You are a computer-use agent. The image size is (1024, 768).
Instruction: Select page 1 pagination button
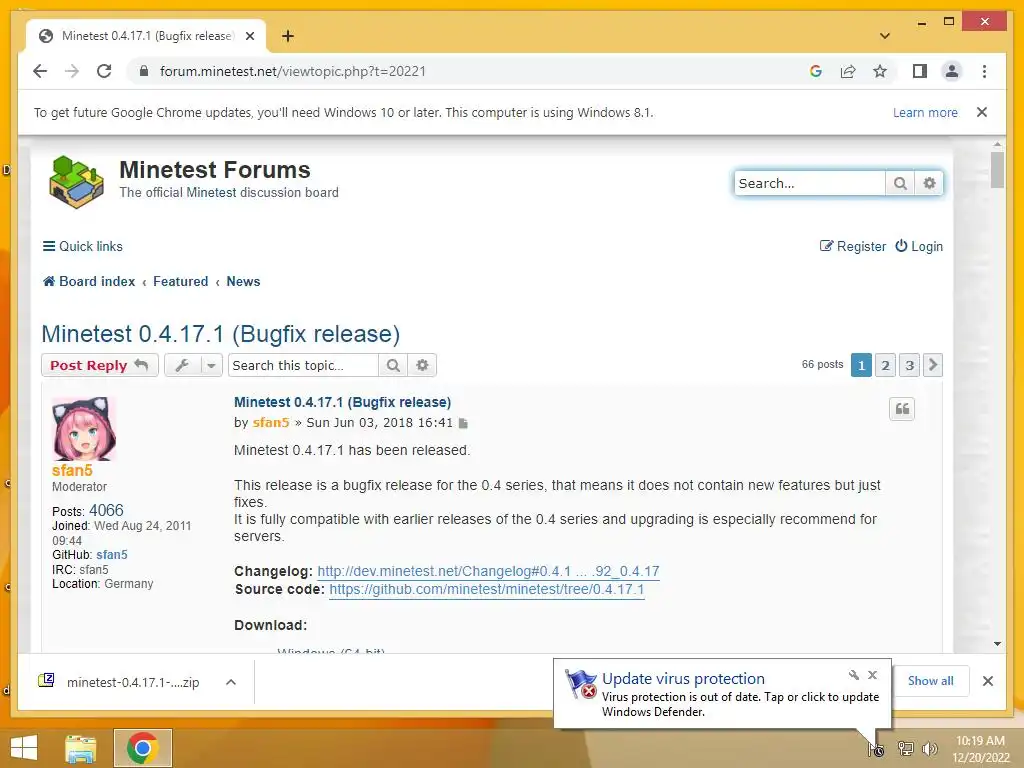tap(861, 365)
